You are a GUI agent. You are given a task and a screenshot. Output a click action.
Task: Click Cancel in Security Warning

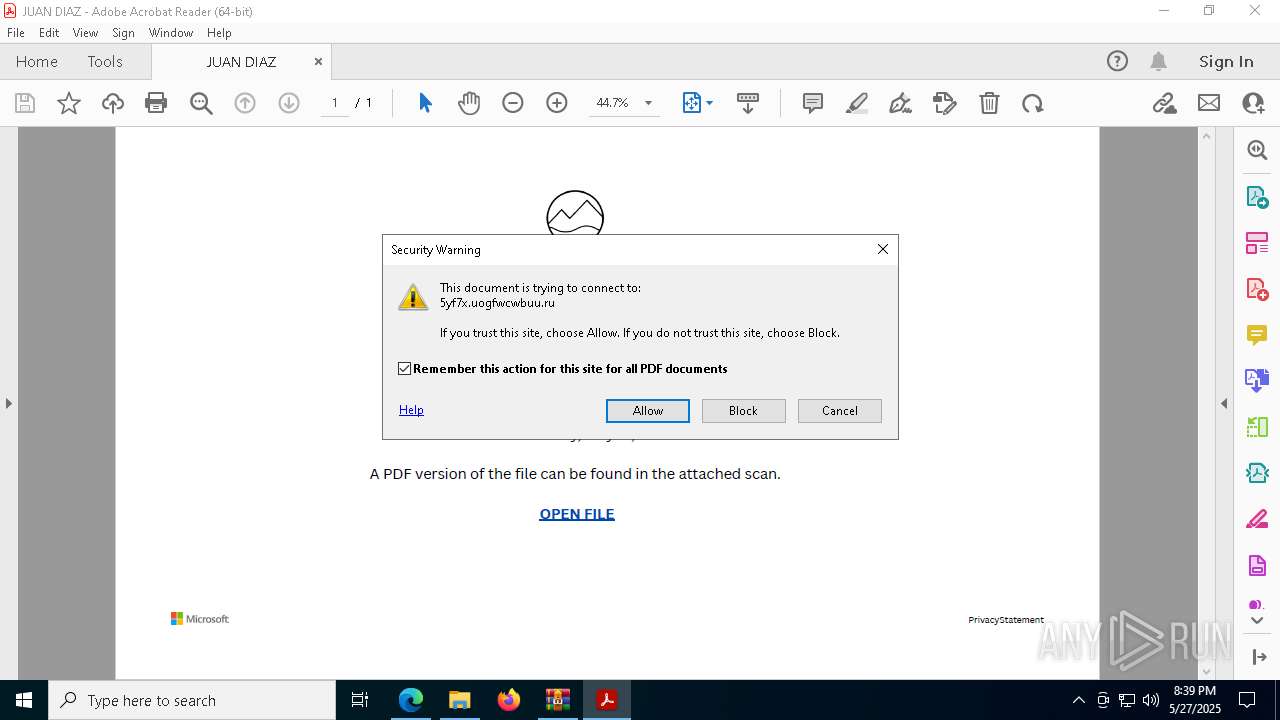840,411
